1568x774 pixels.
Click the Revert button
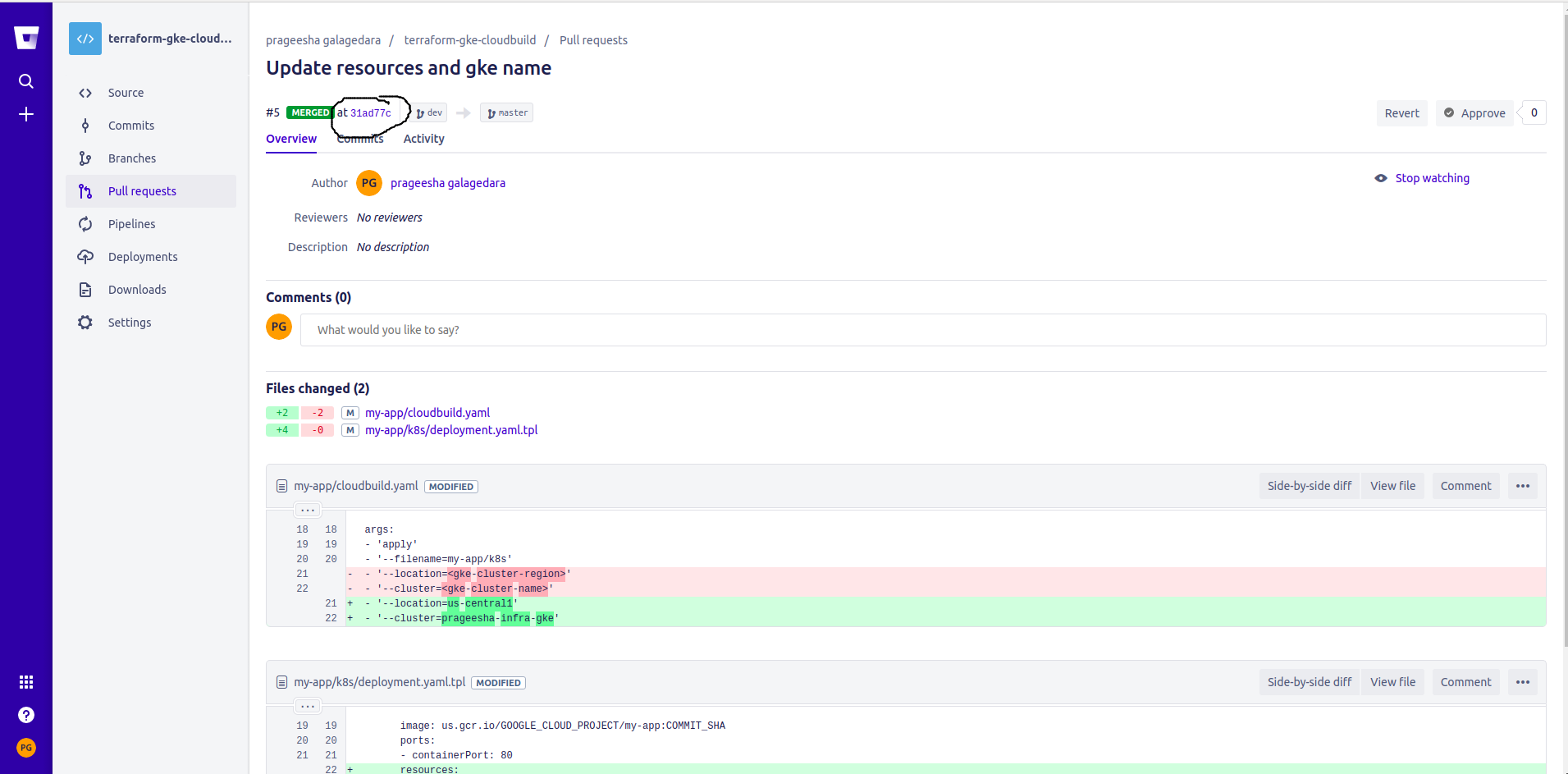[x=1401, y=113]
